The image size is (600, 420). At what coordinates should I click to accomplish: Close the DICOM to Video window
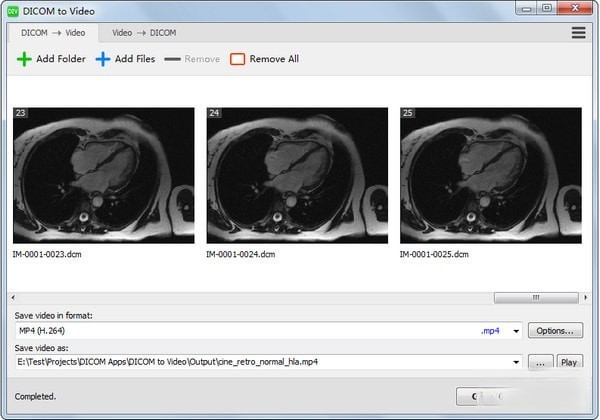[x=575, y=8]
